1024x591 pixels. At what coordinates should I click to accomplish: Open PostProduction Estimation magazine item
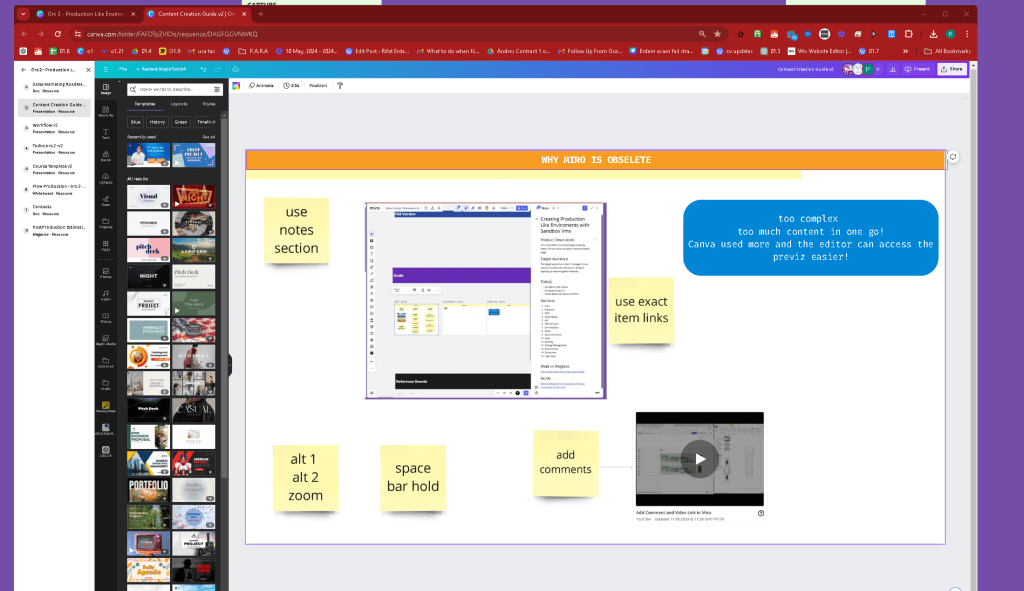(x=54, y=231)
